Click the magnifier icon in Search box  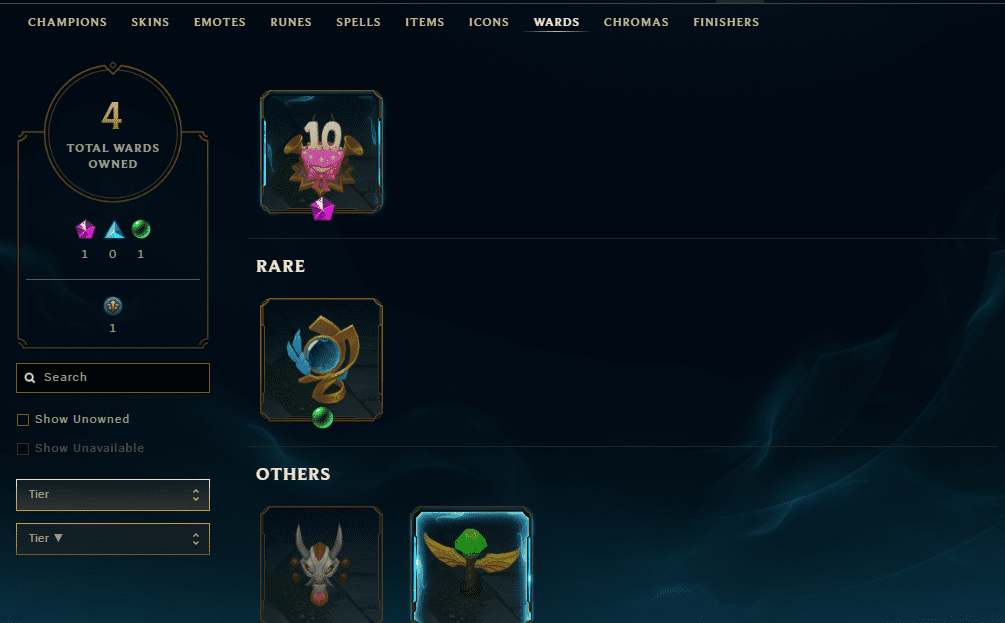point(29,378)
